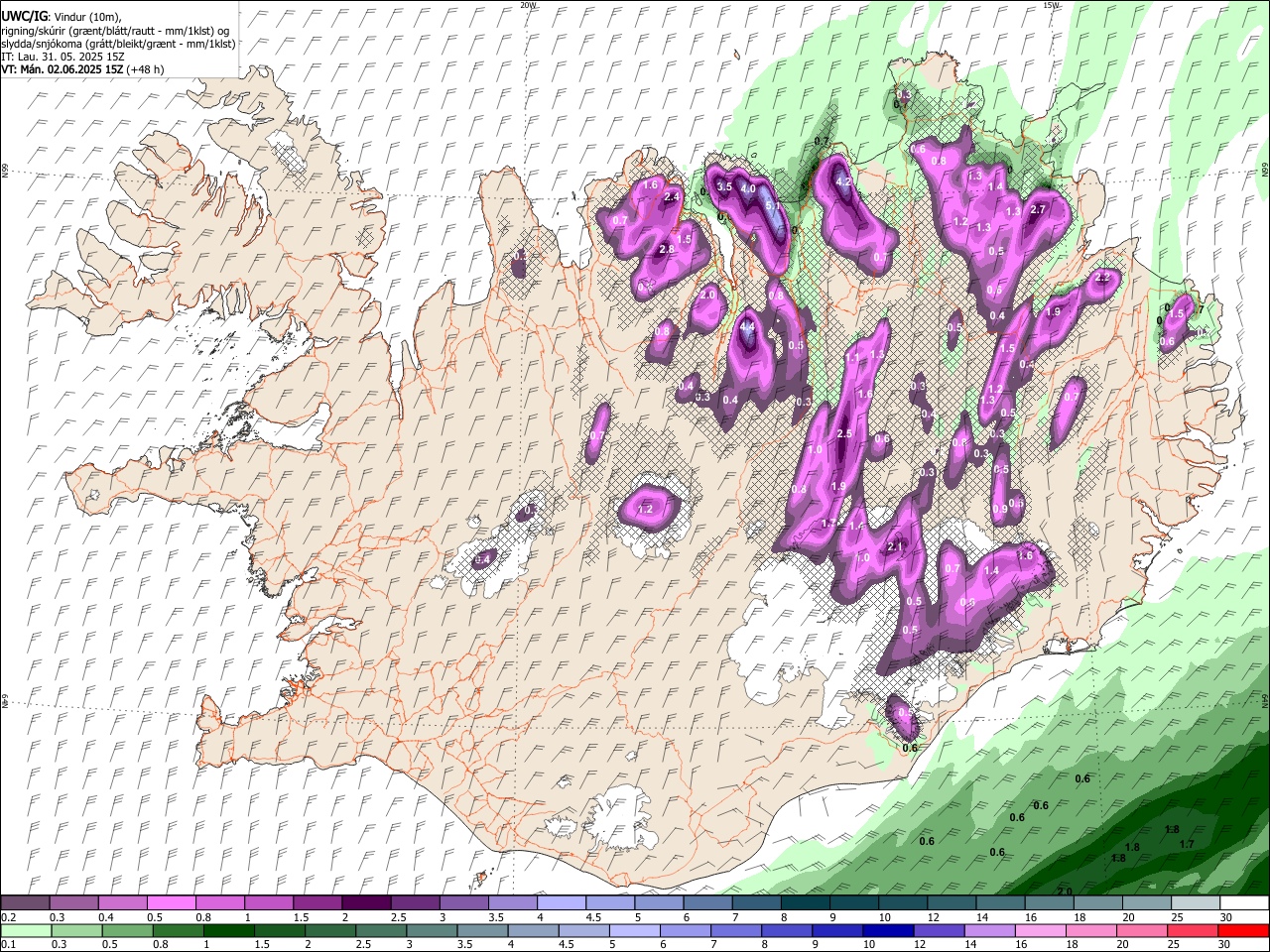Image resolution: width=1270 pixels, height=952 pixels.
Task: Pick the lavender rain swatch for 14–16
Action: click(989, 930)
